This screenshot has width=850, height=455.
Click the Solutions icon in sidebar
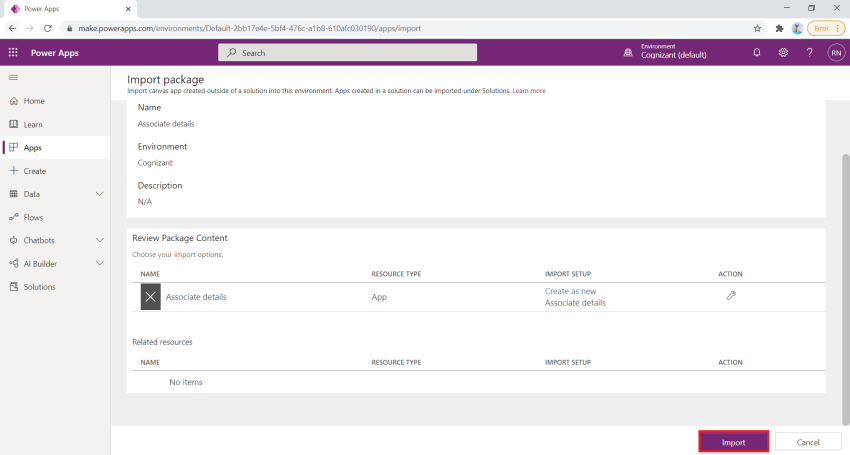pyautogui.click(x=14, y=287)
